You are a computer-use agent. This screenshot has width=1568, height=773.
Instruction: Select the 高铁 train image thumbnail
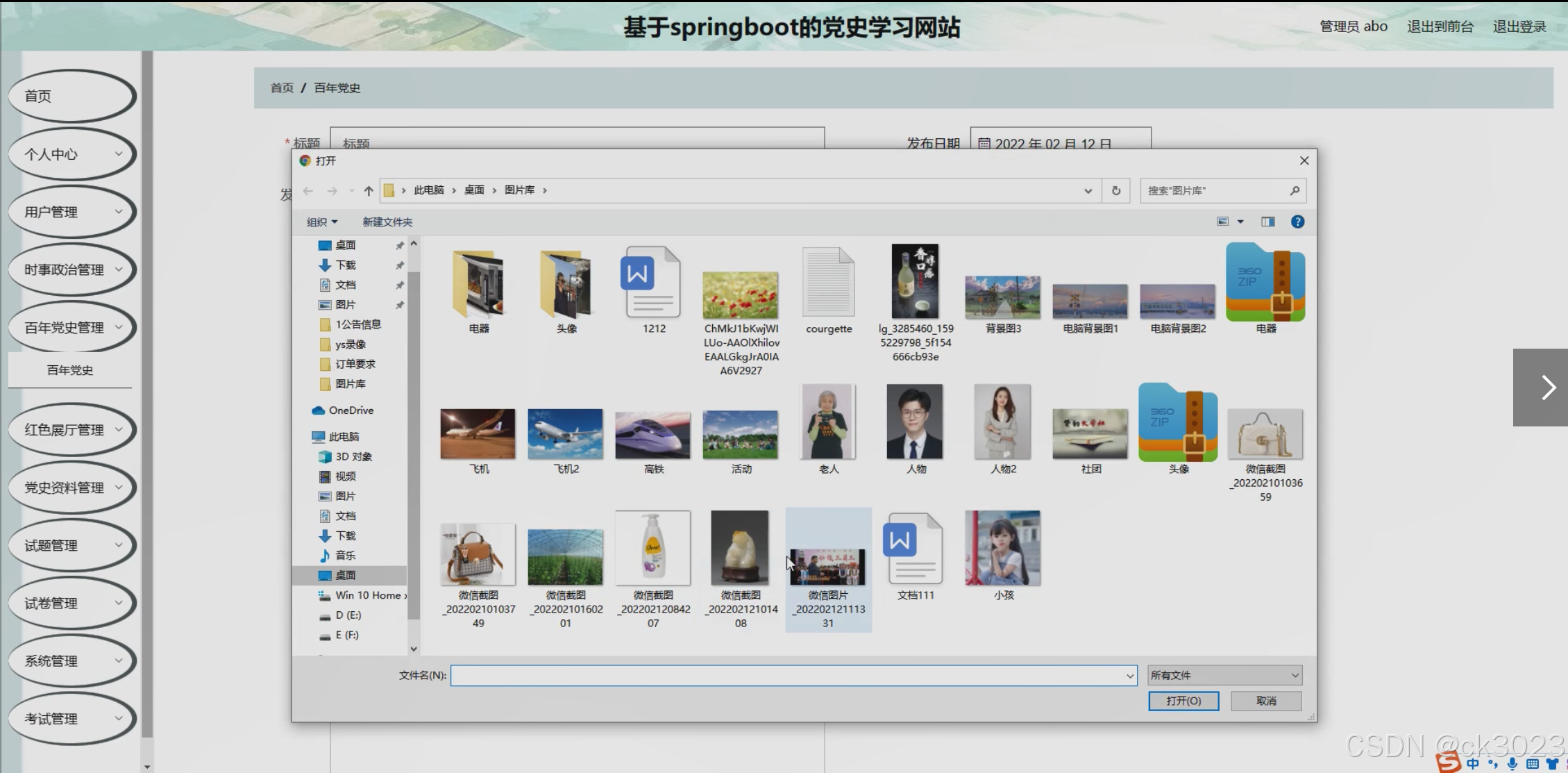652,435
